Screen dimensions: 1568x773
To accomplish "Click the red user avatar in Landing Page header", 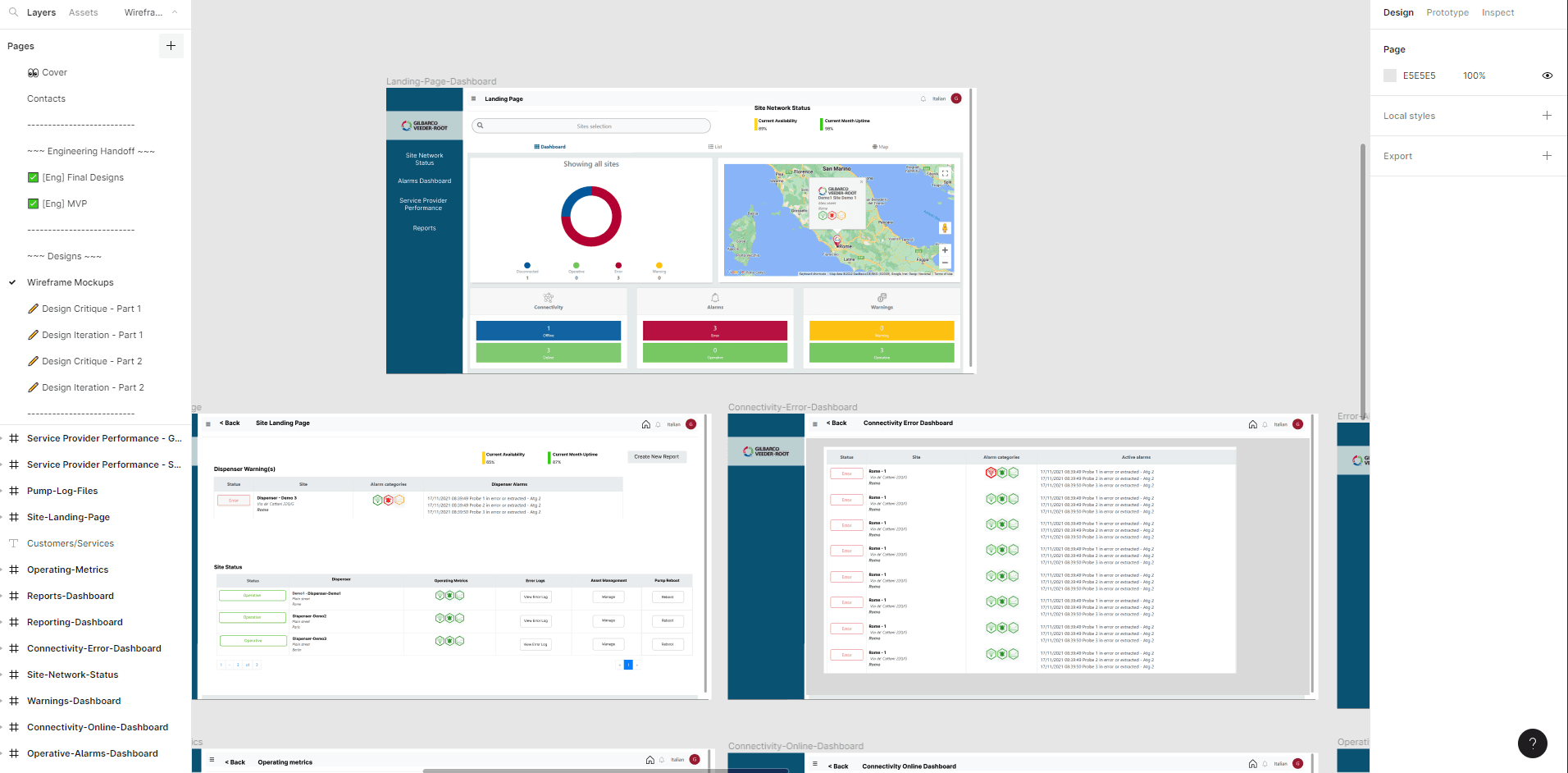I will tap(956, 98).
